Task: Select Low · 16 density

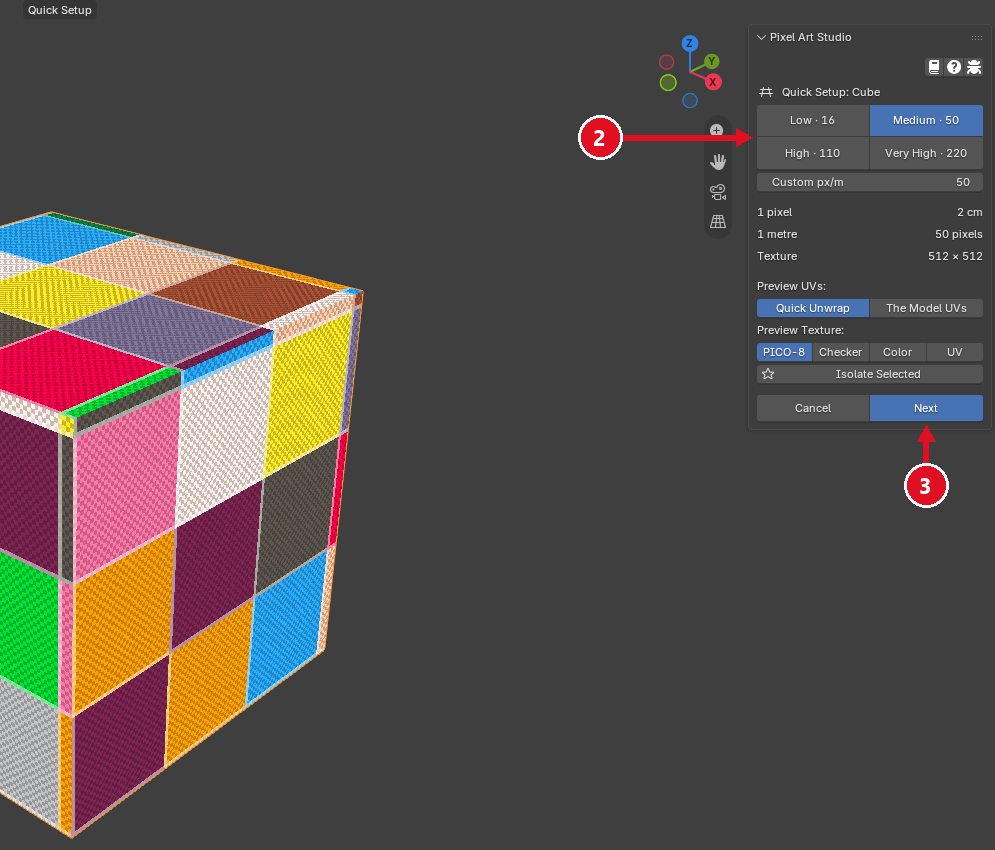Action: pyautogui.click(x=812, y=120)
